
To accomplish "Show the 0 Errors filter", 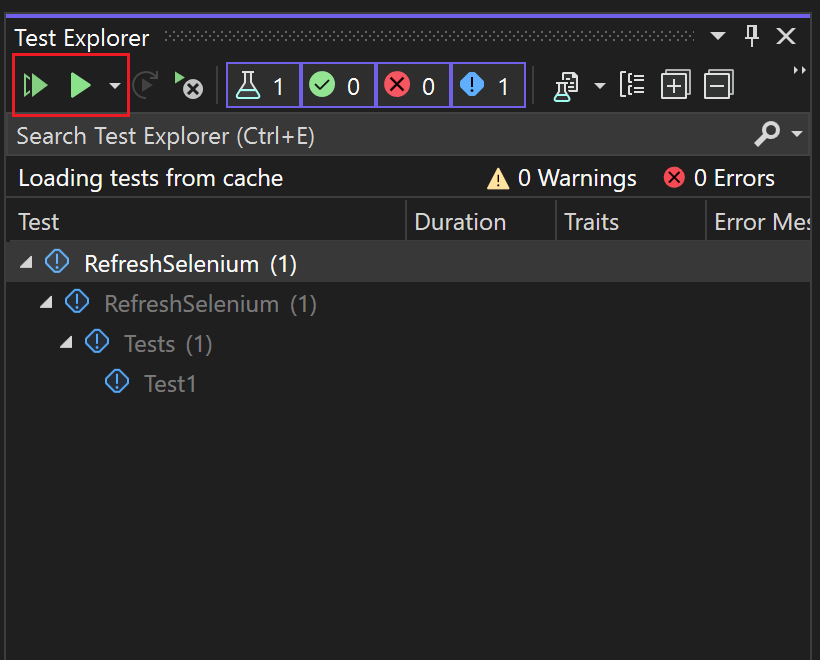I will point(718,178).
